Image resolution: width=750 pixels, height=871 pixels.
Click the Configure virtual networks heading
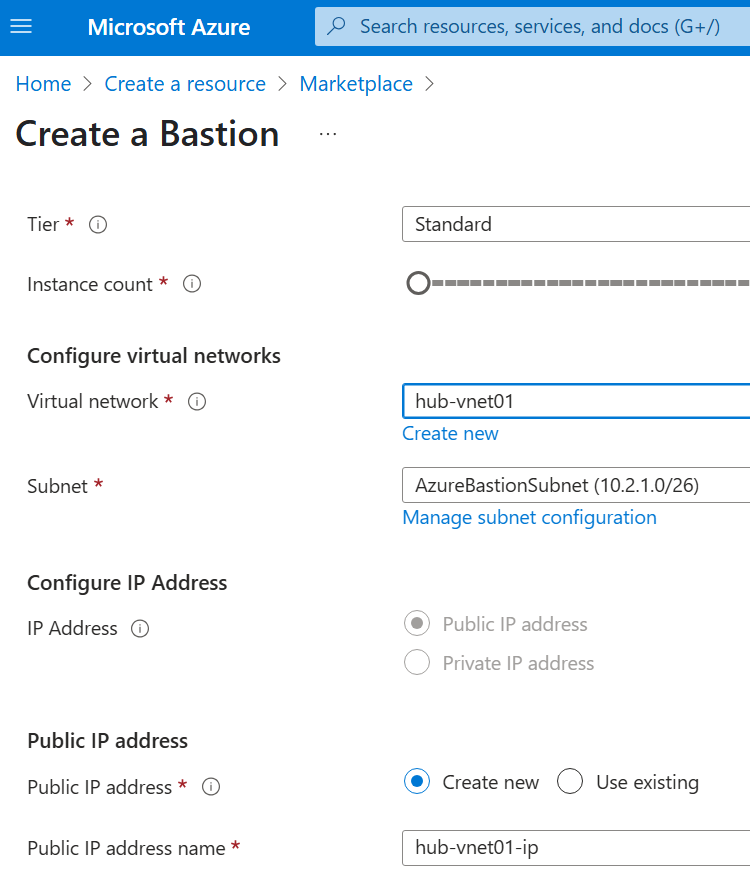(154, 356)
